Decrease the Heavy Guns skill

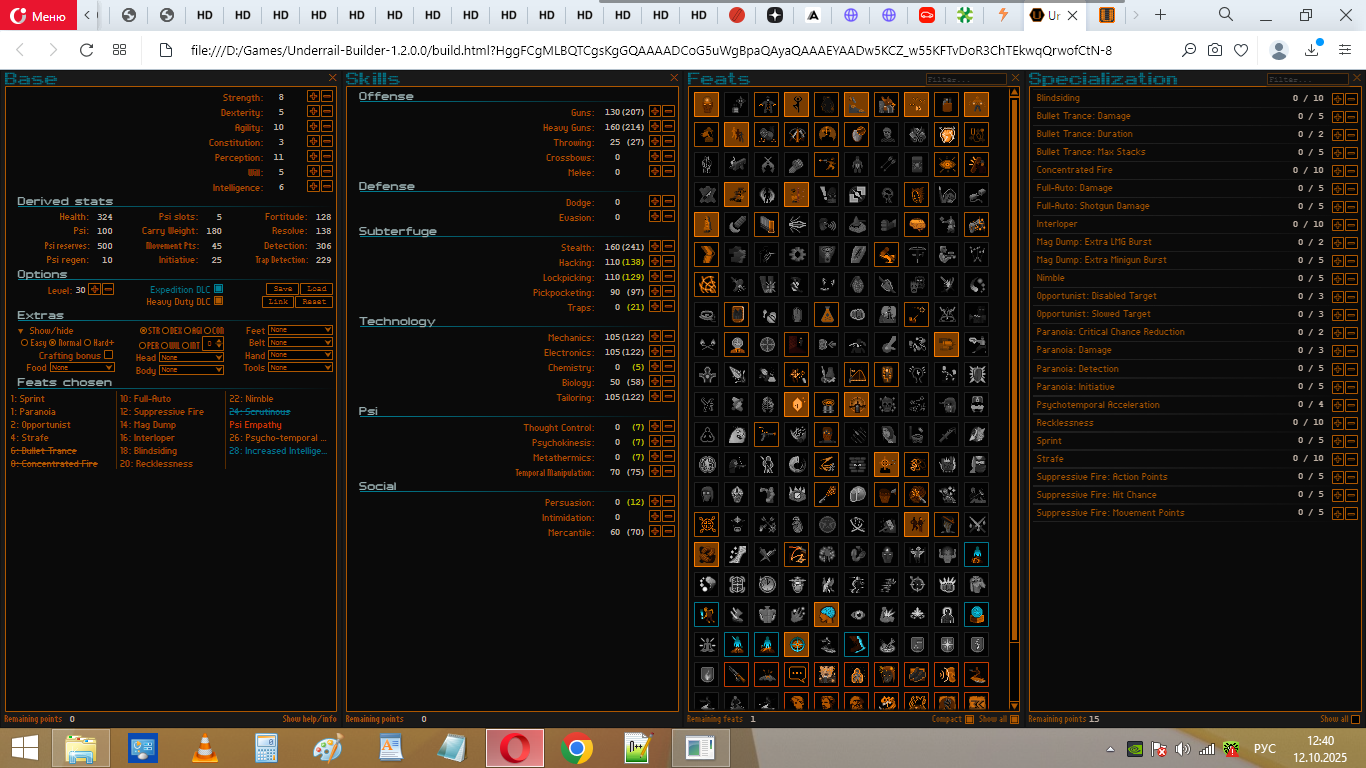click(669, 127)
